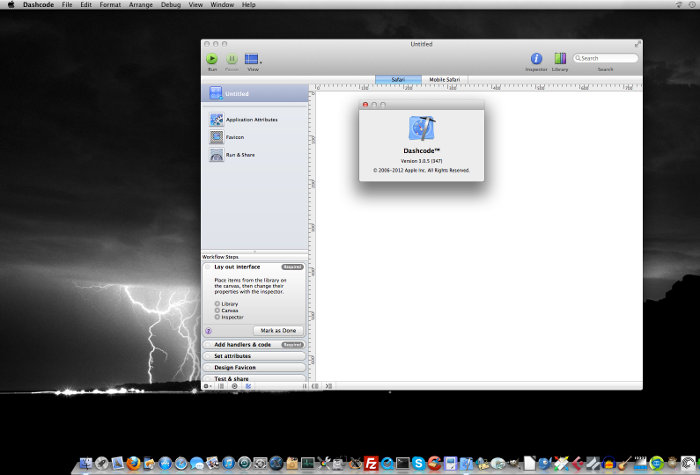The image size is (700, 475).
Task: Open the File menu
Action: (x=67, y=4)
